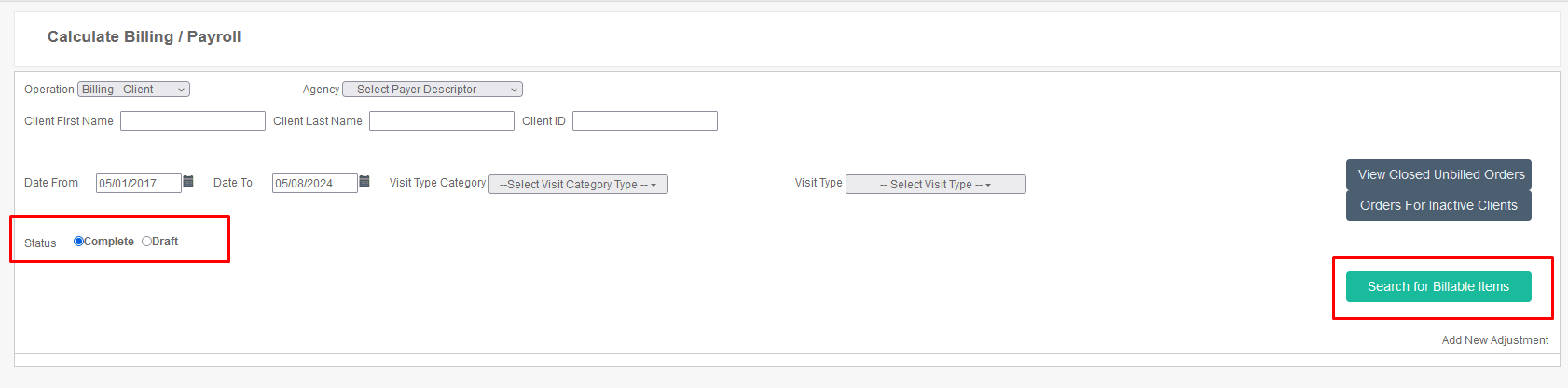Expand the Operation dropdown showing Billing - Client
This screenshot has width=1568, height=388.
133,90
